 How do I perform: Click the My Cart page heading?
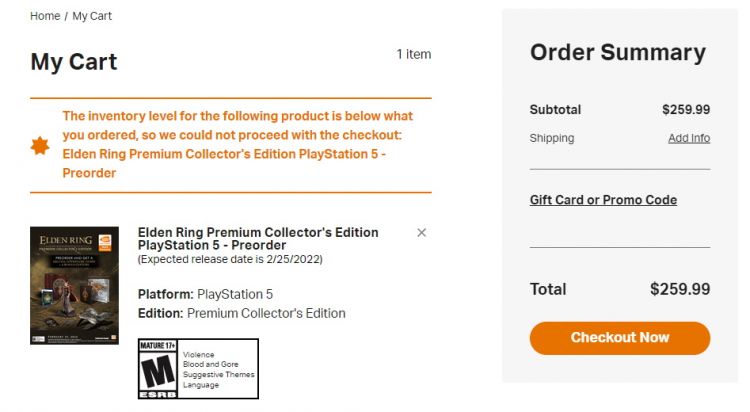[74, 62]
